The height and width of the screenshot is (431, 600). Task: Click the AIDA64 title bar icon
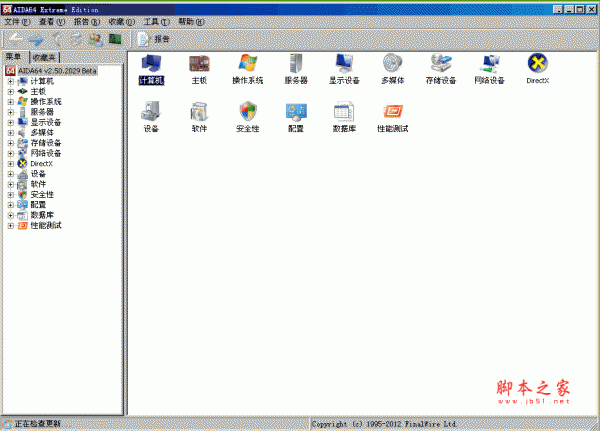coord(7,10)
